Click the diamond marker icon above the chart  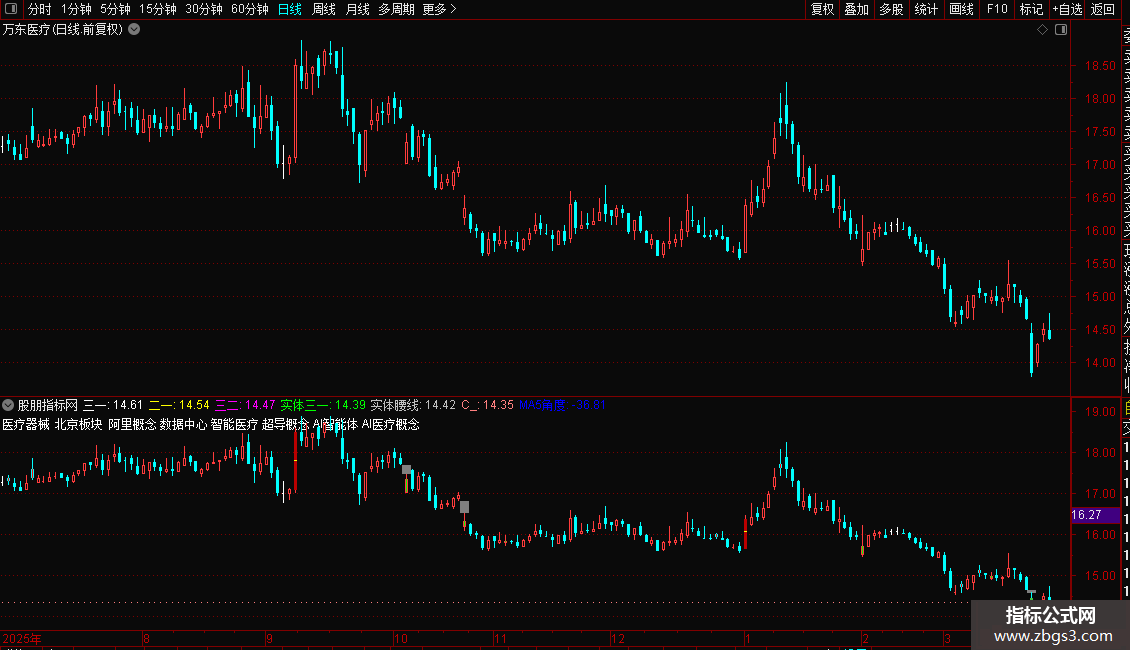coord(1042,30)
